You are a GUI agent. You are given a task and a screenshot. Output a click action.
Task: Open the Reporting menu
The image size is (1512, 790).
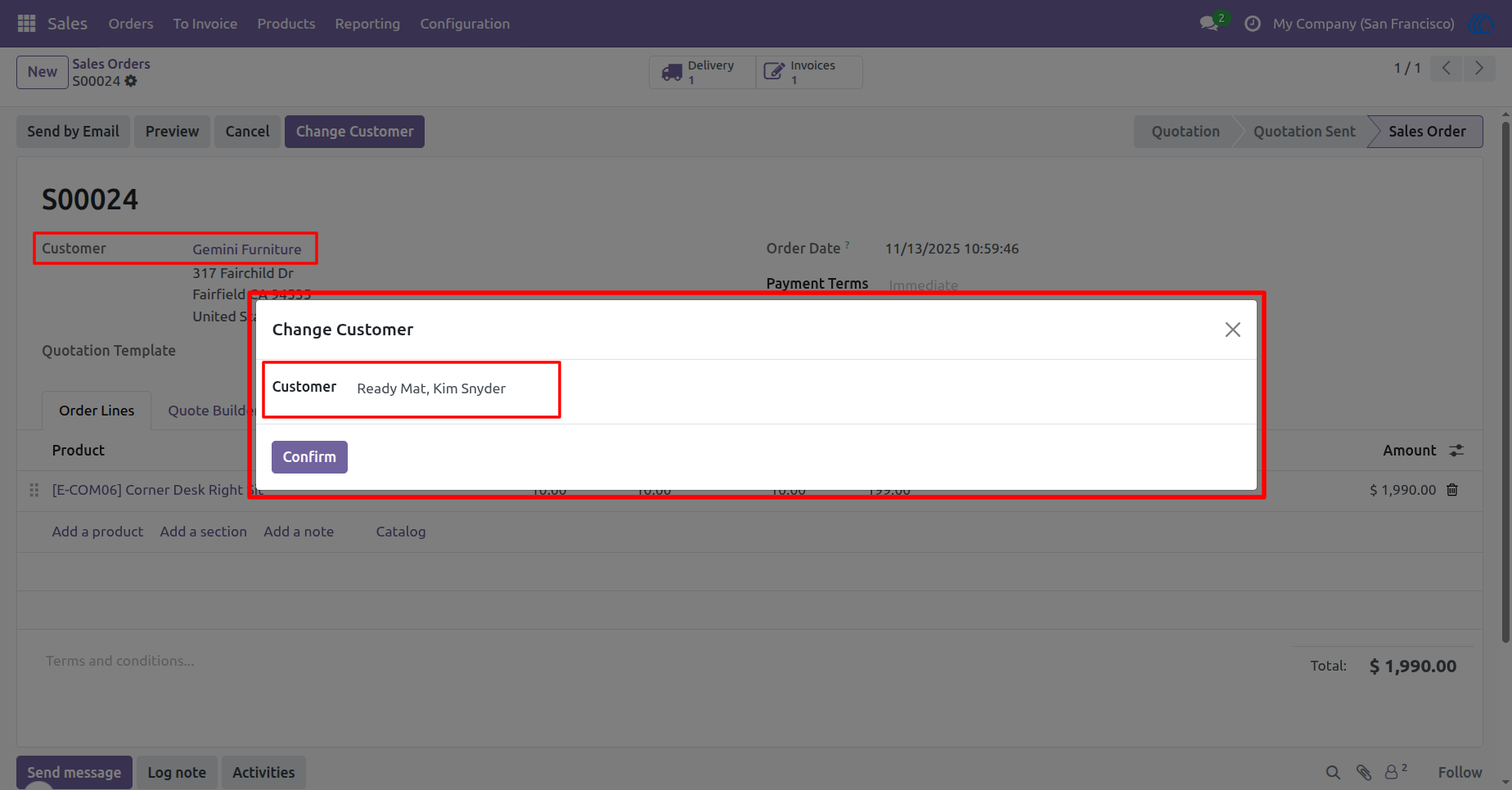pos(367,24)
